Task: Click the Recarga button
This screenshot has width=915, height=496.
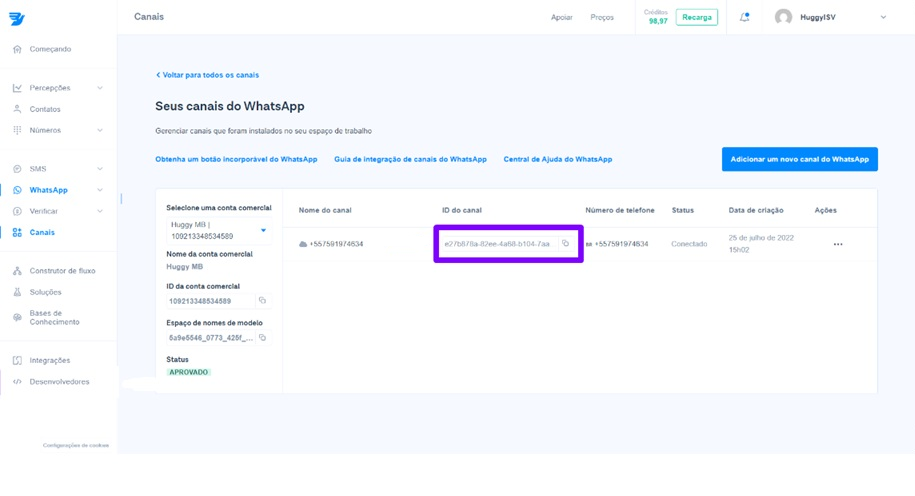Action: pyautogui.click(x=697, y=18)
